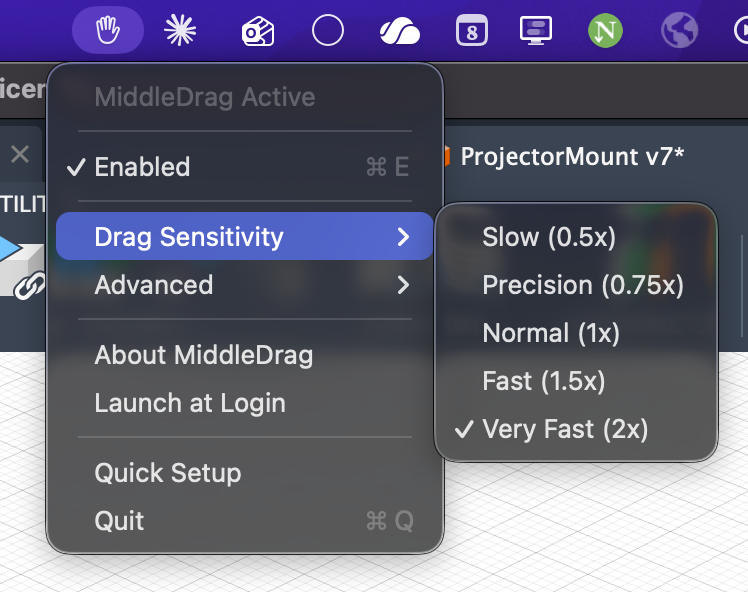Set sensitivity to Slow (0.5x)
748x592 pixels.
[549, 237]
